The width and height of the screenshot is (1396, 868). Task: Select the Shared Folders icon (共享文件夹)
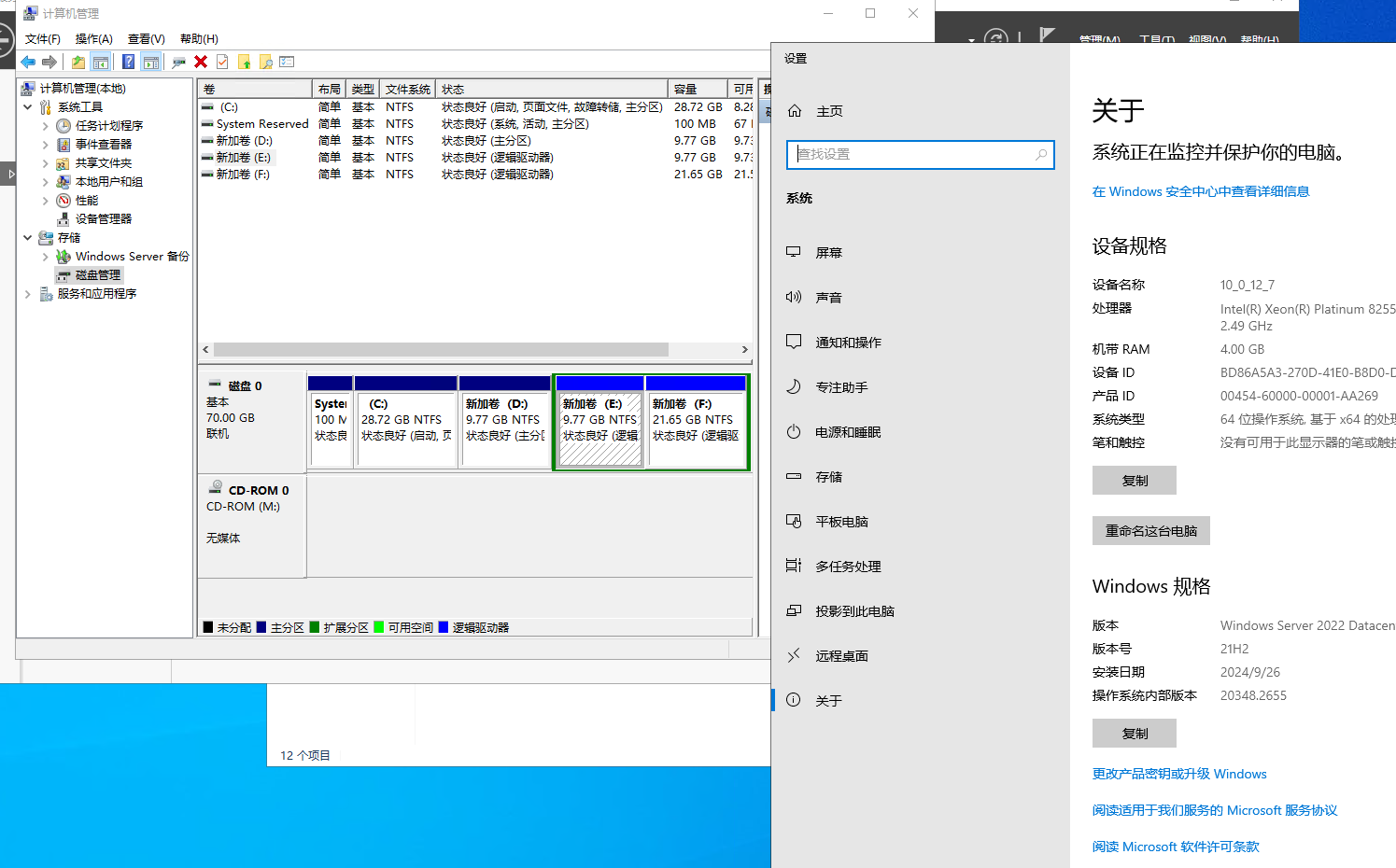[x=63, y=163]
